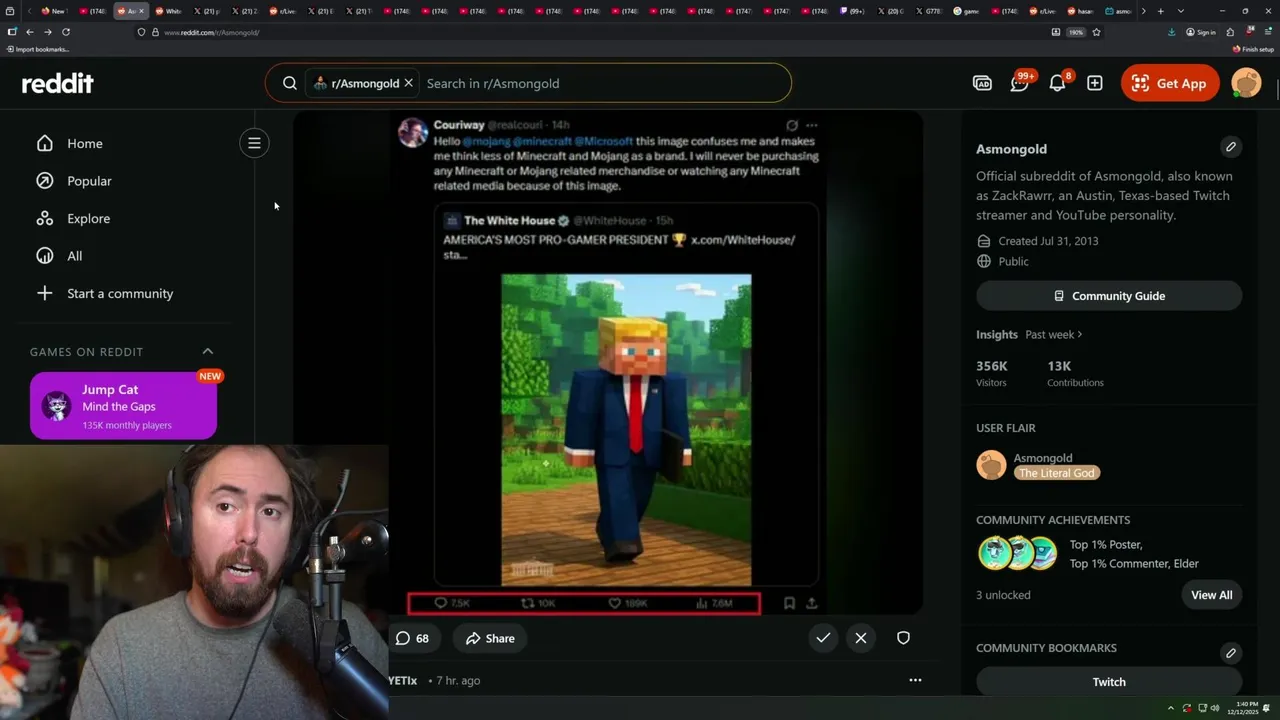Open post comments button showing 68
The height and width of the screenshot is (720, 1280).
(x=413, y=638)
